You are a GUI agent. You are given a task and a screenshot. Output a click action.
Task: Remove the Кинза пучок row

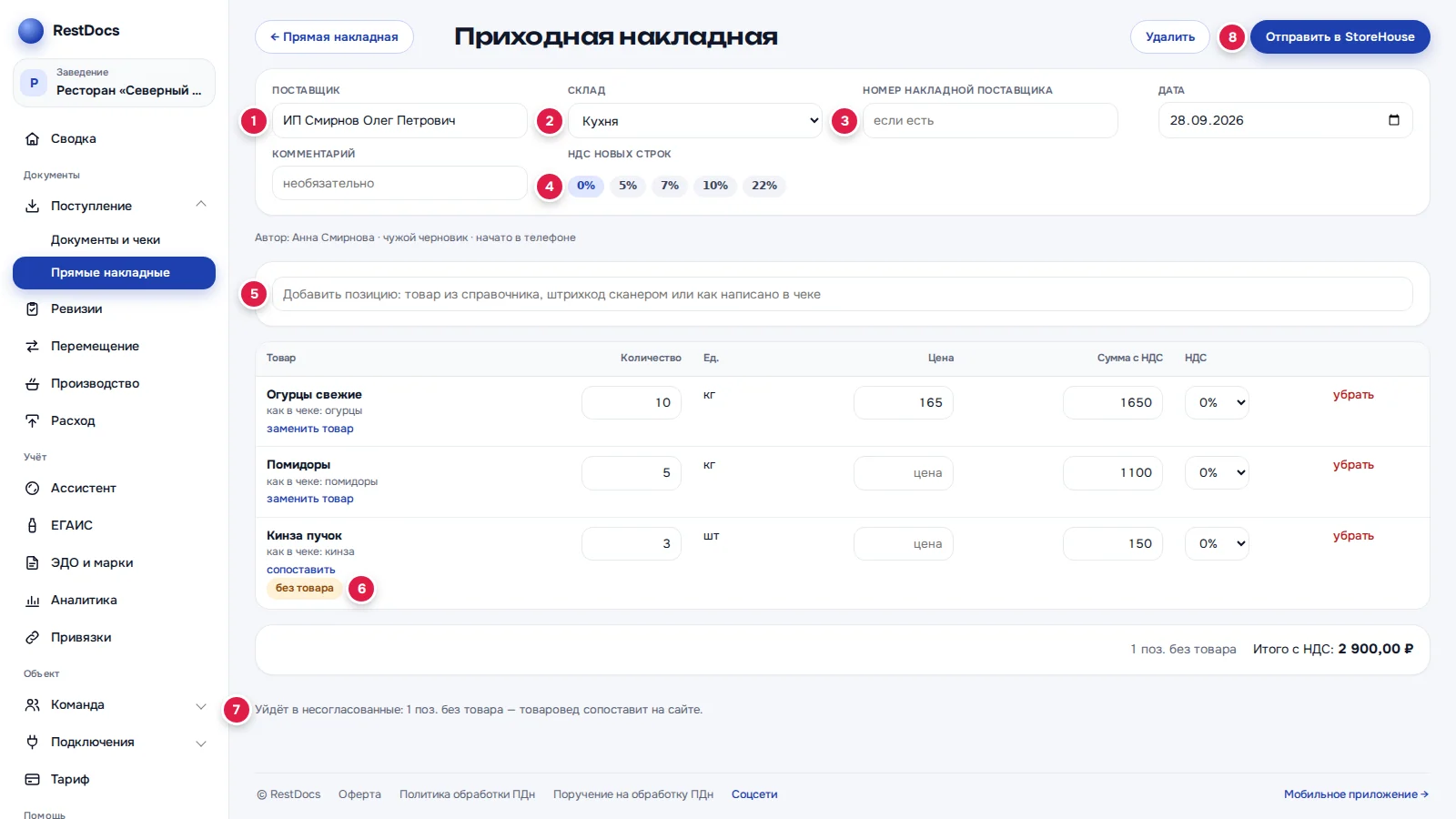click(1353, 536)
